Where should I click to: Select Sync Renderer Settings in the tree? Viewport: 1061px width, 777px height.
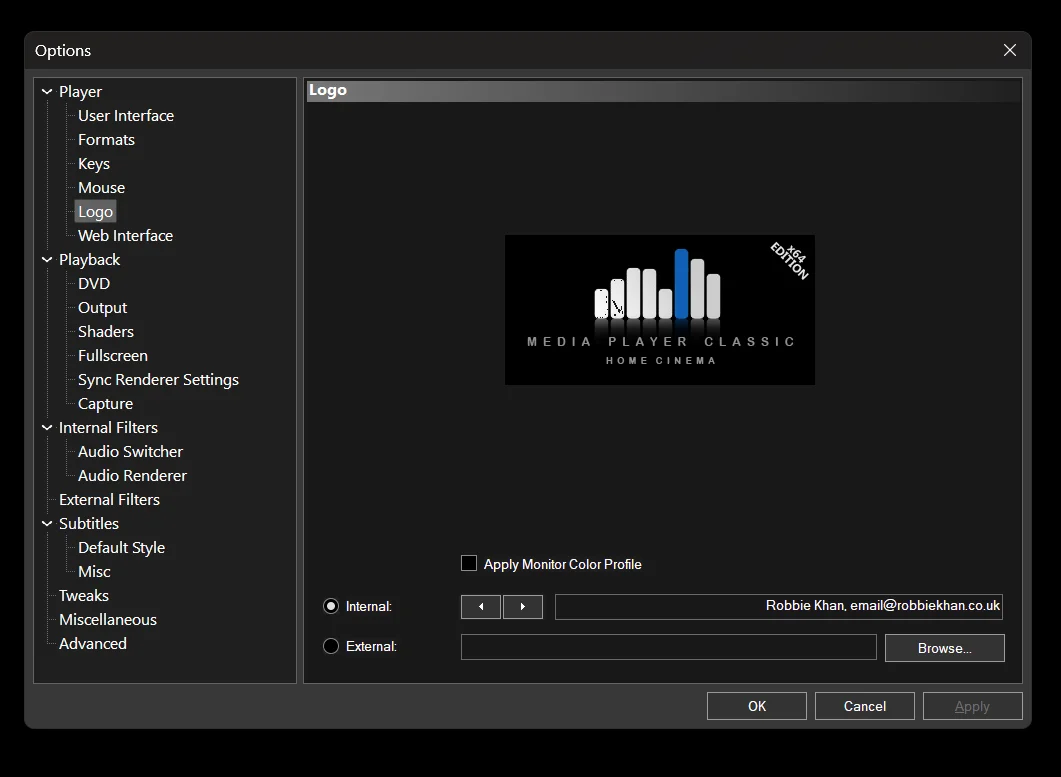point(158,380)
